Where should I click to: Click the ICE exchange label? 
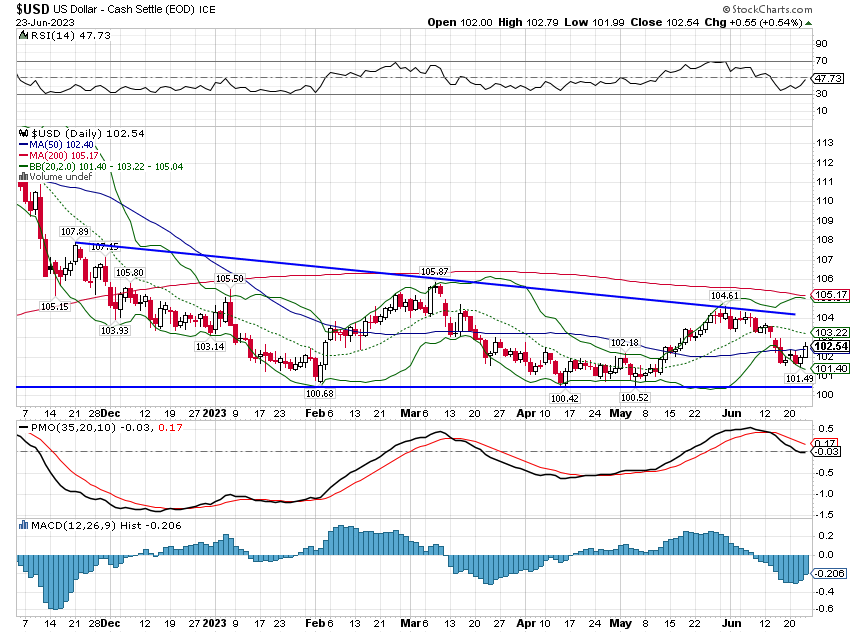click(206, 10)
